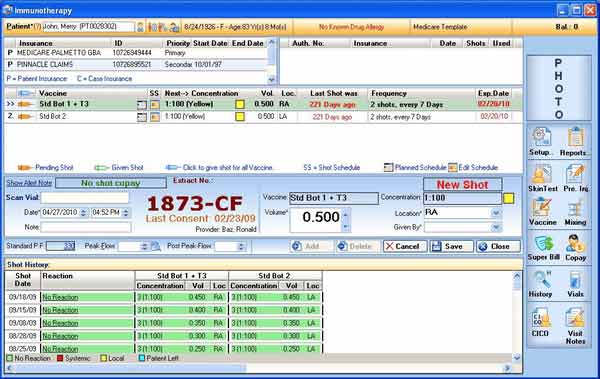Decrease the Volume with down arrow
Image resolution: width=600 pixels, height=379 pixels.
point(346,227)
